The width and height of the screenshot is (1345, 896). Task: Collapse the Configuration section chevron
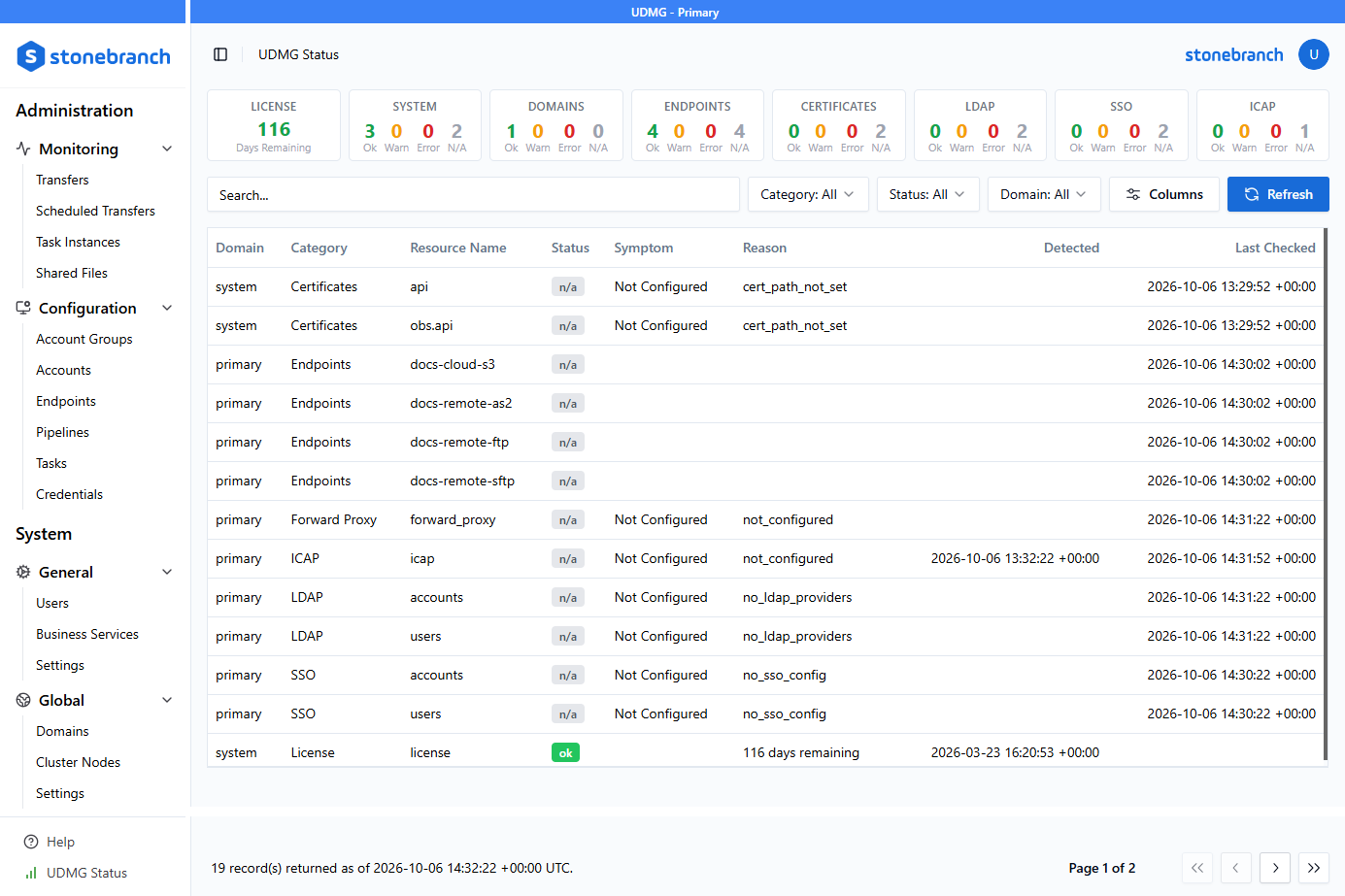pyautogui.click(x=167, y=308)
